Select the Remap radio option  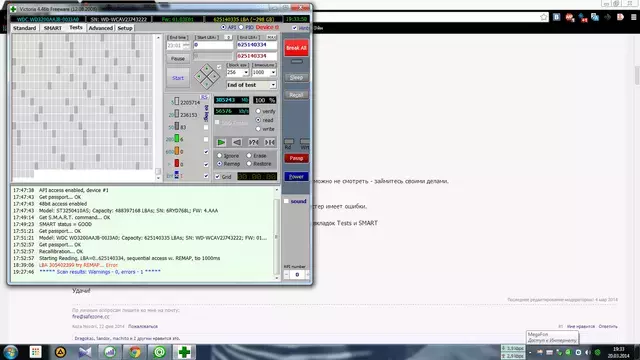[220, 164]
